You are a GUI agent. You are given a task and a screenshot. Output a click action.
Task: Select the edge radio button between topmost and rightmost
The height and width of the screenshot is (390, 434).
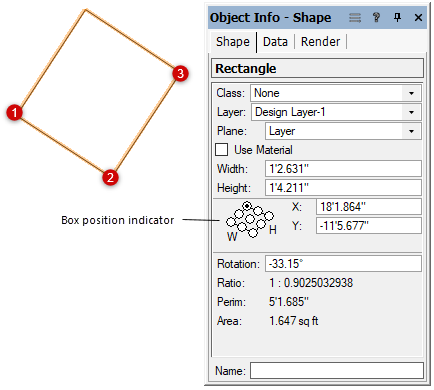click(x=258, y=211)
